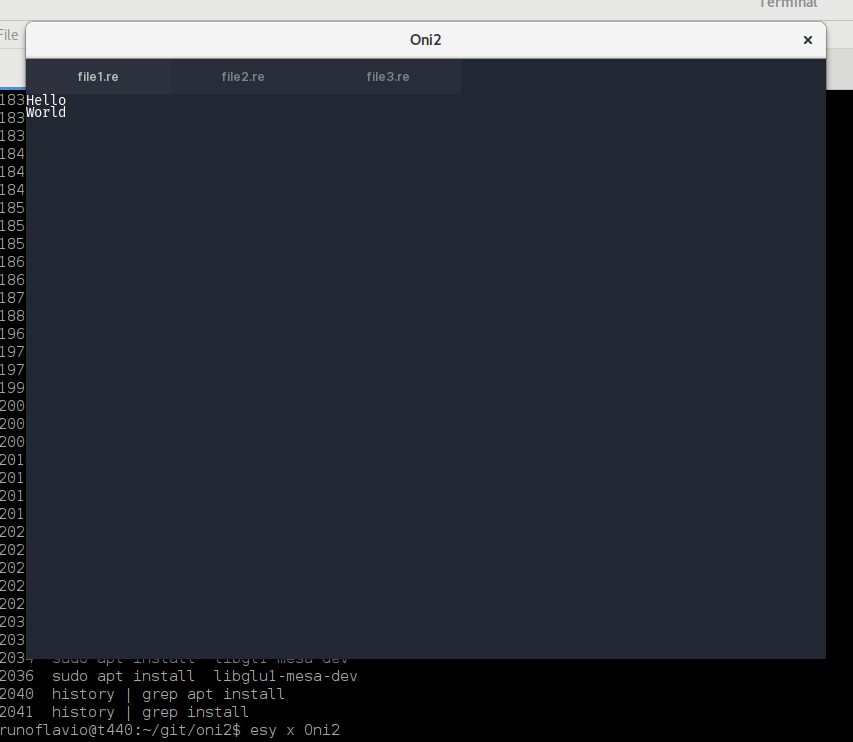Open the terminal File menu
853x742 pixels.
click(x=9, y=35)
